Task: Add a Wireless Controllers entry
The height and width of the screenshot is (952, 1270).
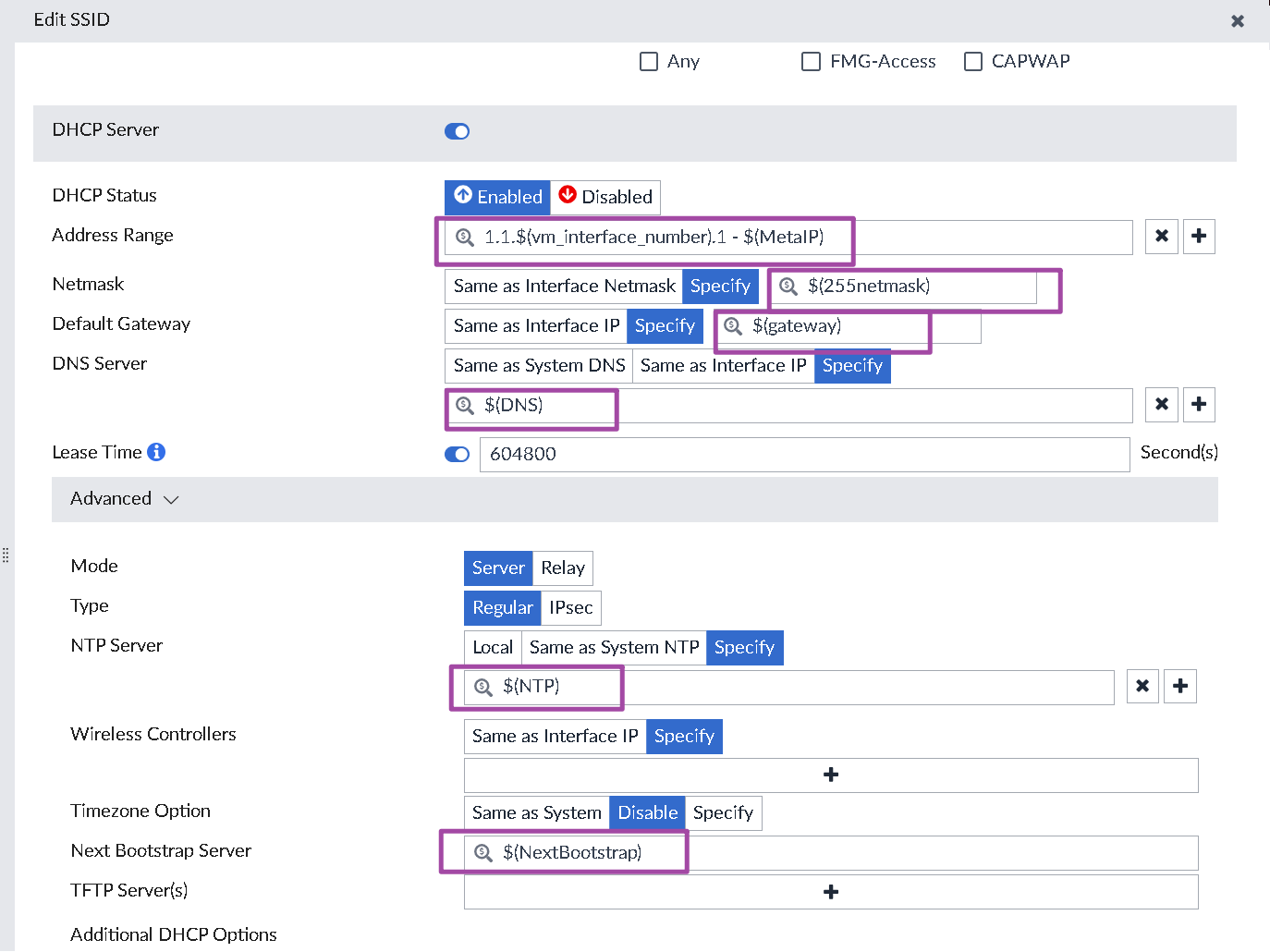Action: [830, 775]
